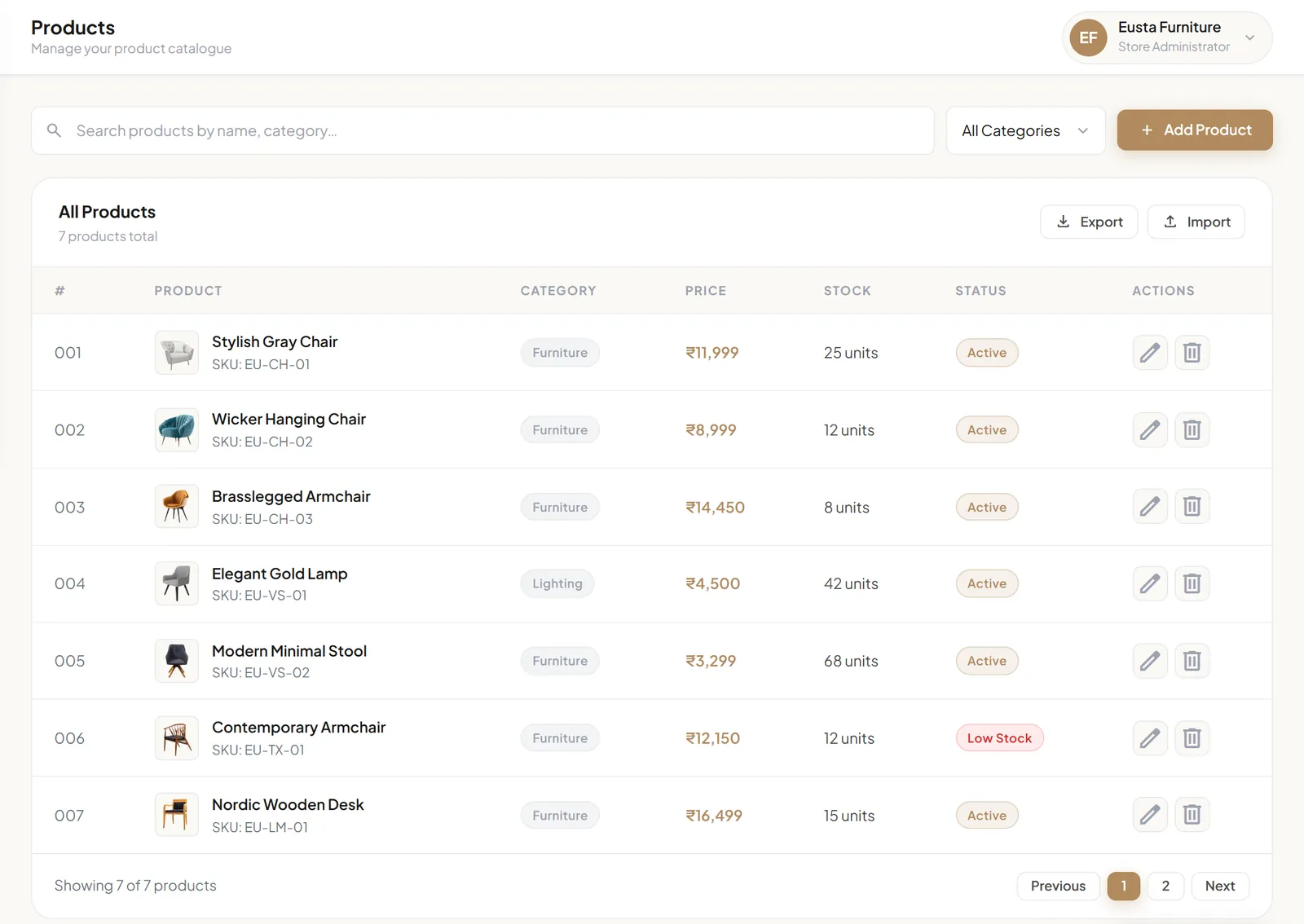Delete the Contemporary Armchair product
The height and width of the screenshot is (924, 1304).
click(1192, 738)
